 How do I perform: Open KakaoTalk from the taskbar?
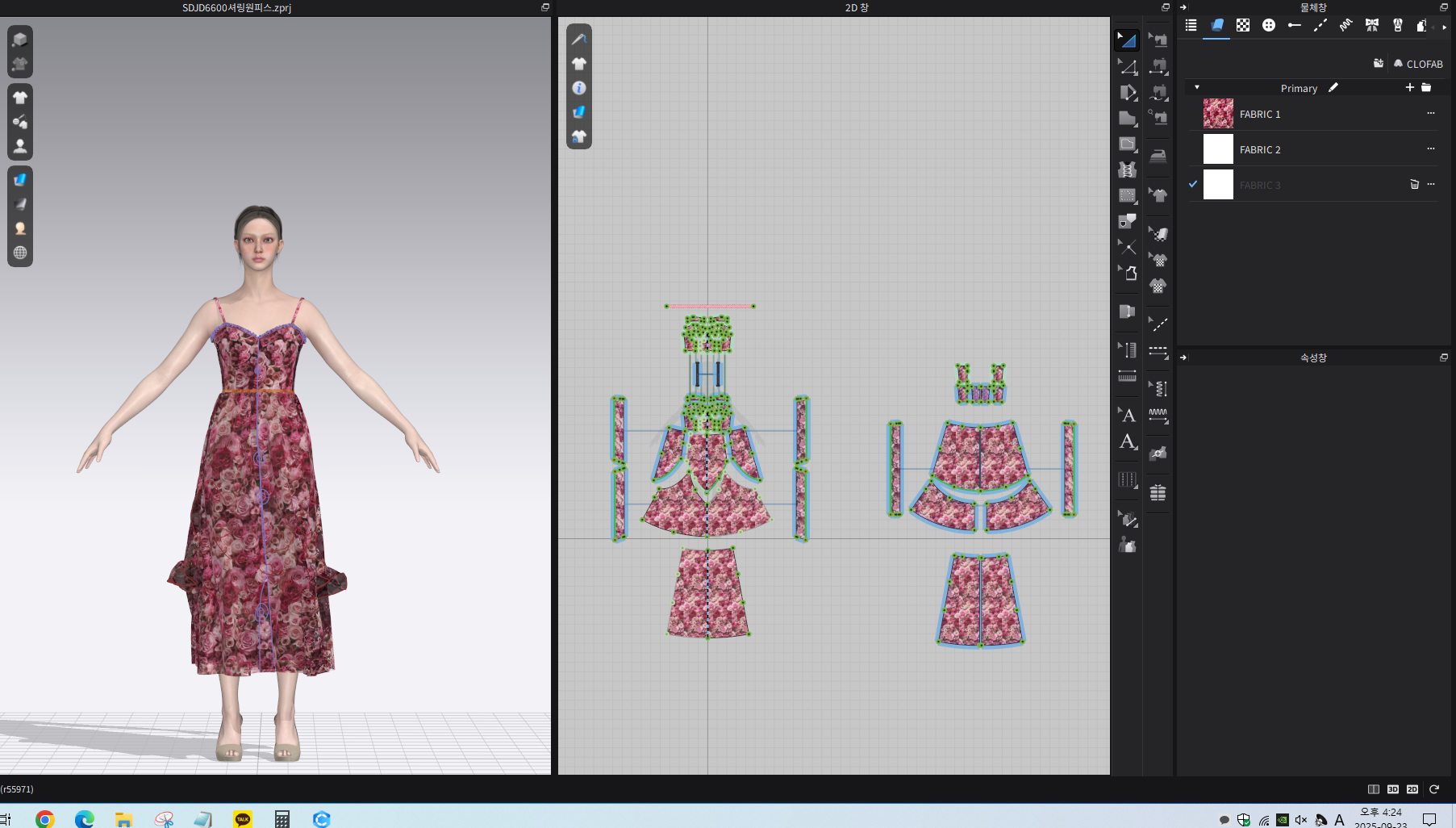[x=243, y=819]
